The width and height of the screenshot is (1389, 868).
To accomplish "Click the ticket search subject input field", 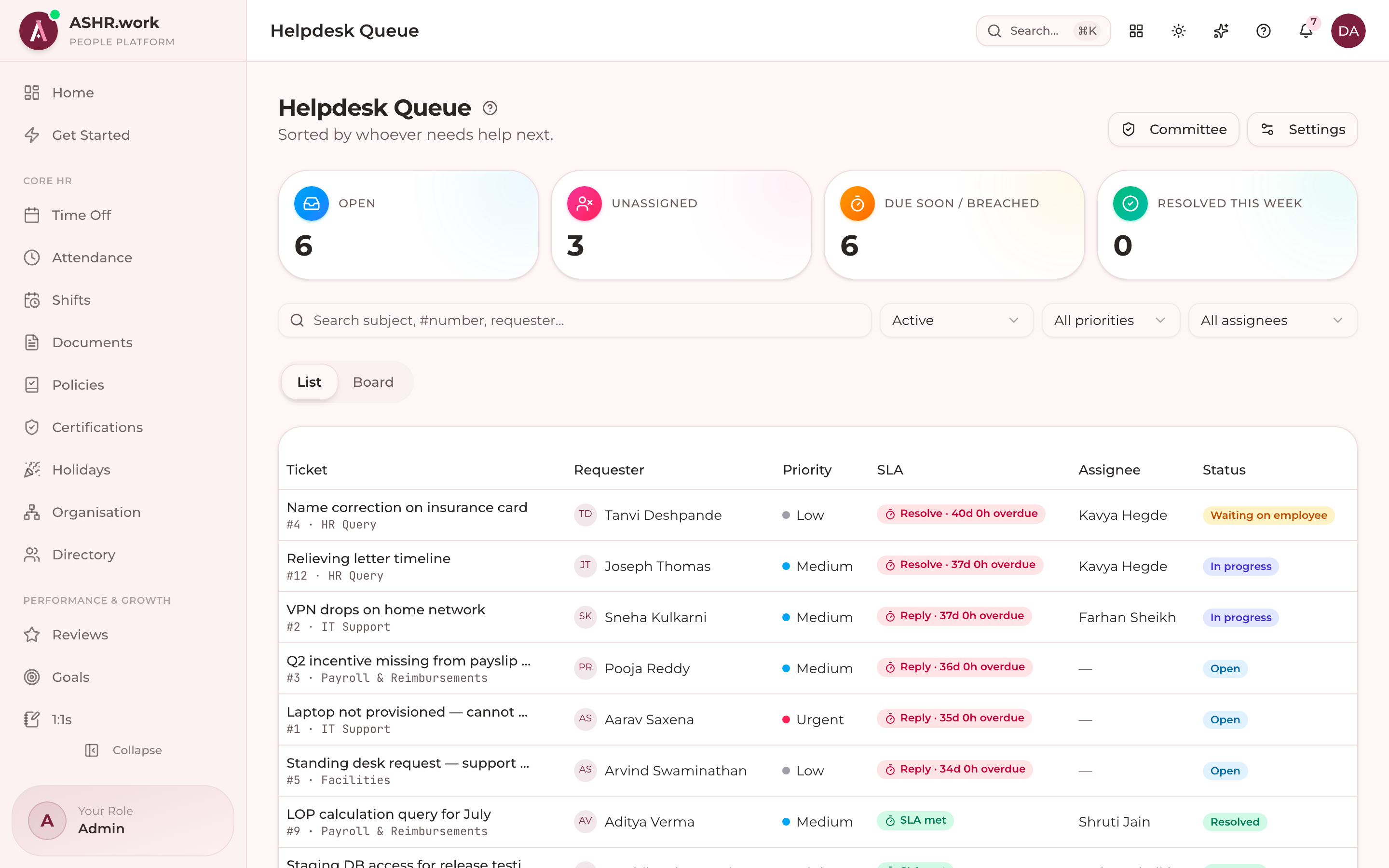I will [574, 320].
